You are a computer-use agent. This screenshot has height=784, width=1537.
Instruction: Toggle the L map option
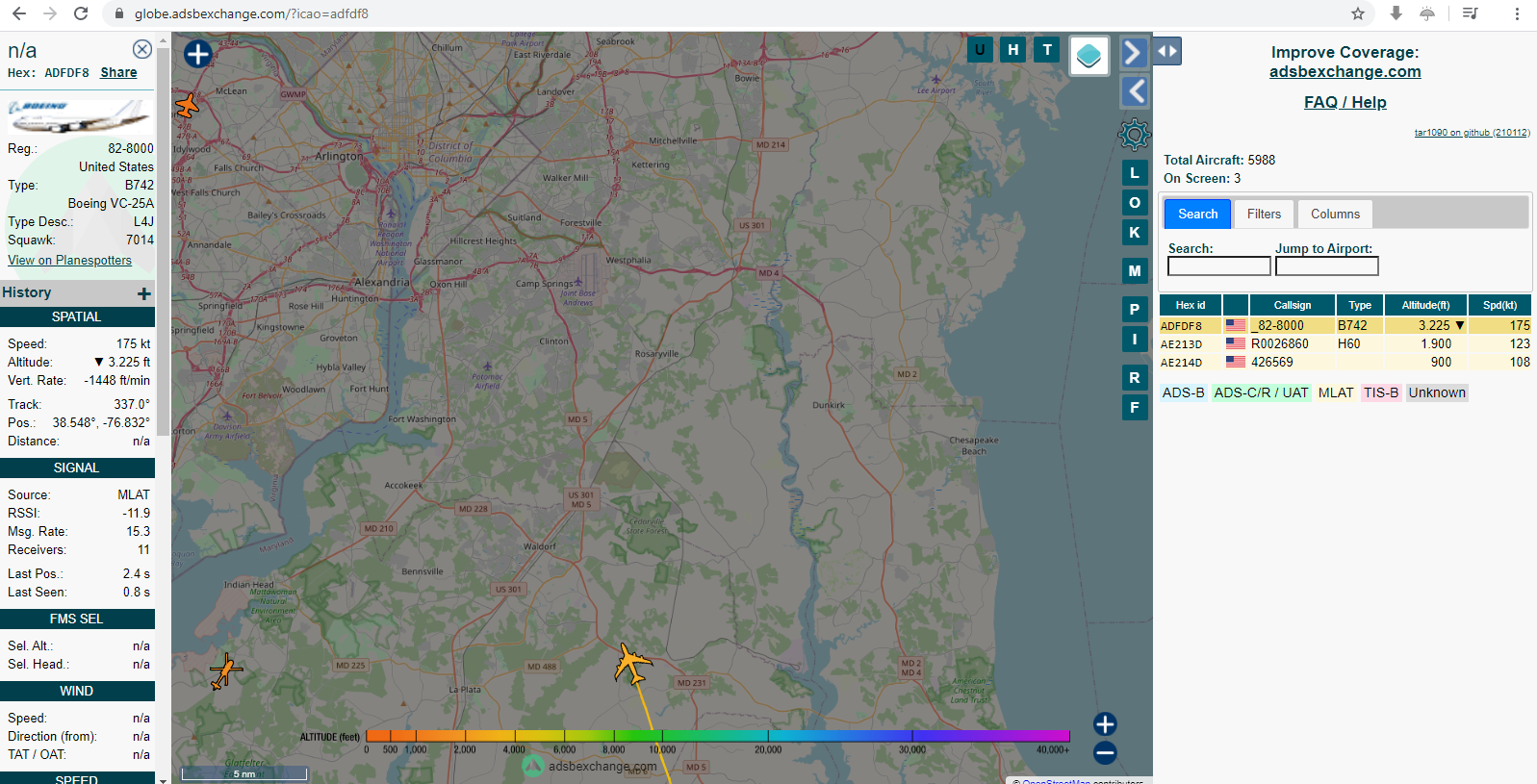click(1135, 173)
